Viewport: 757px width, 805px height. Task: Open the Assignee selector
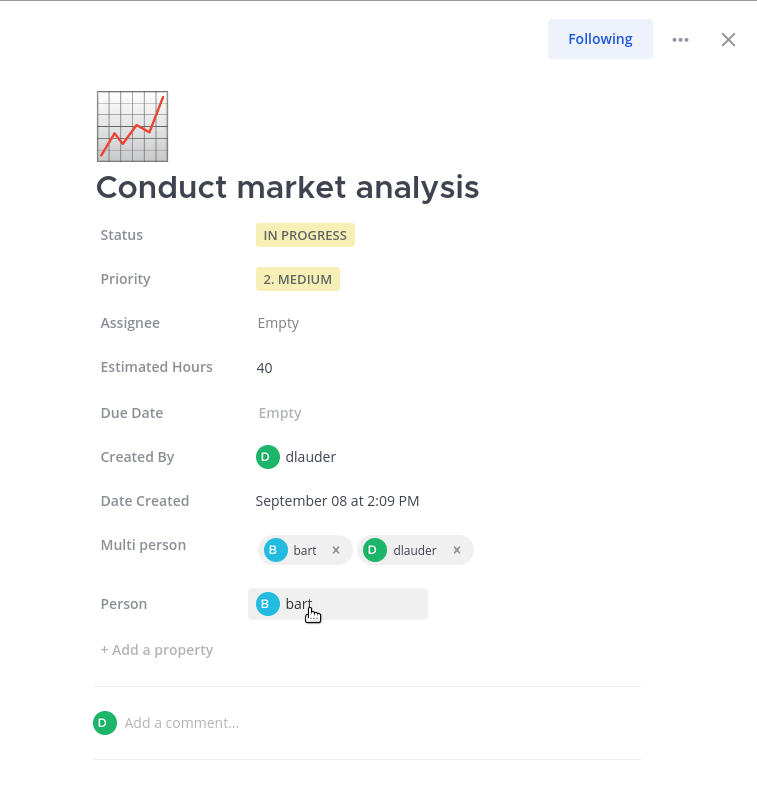pyautogui.click(x=278, y=323)
